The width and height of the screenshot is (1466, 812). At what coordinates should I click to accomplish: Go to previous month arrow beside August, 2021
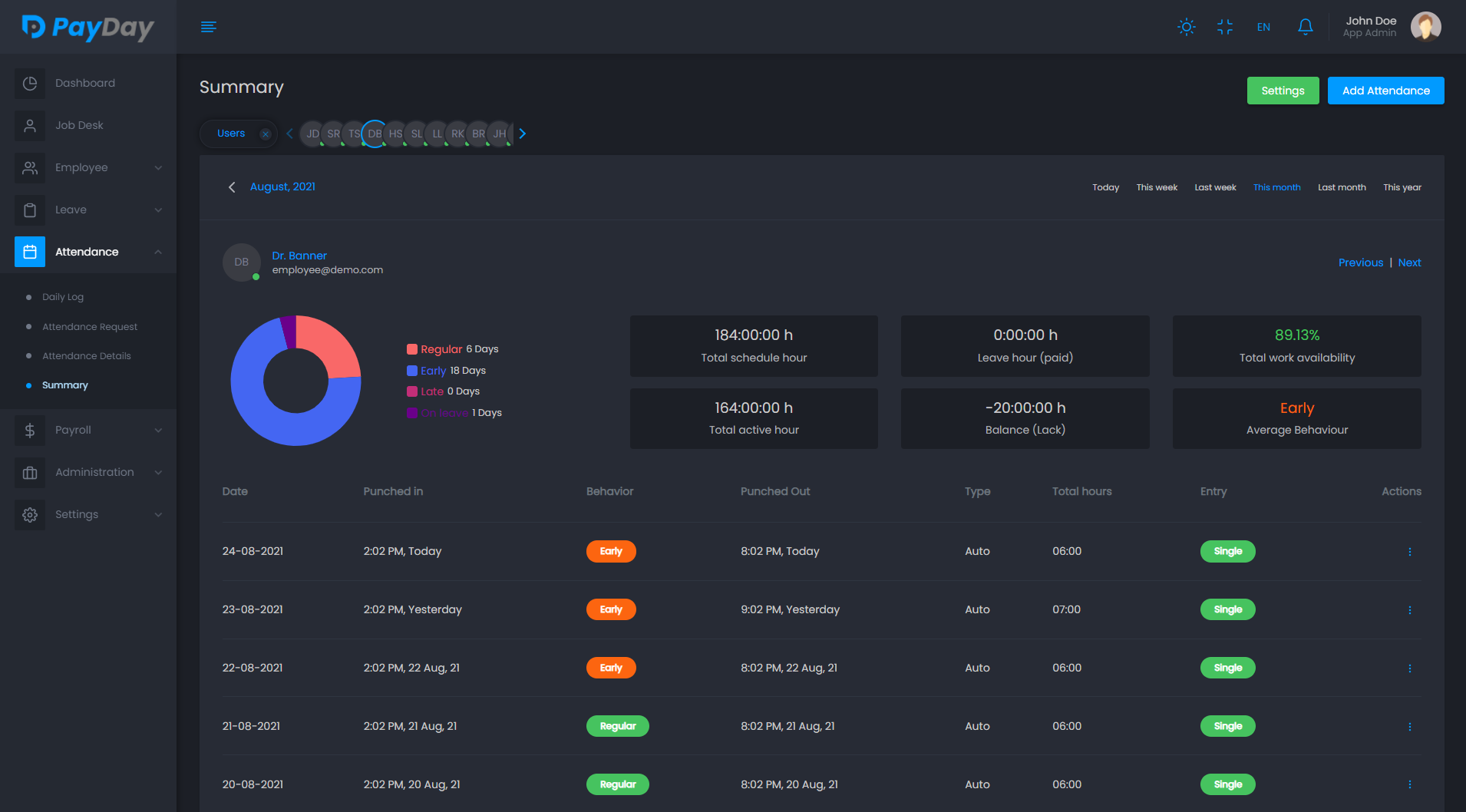[232, 187]
